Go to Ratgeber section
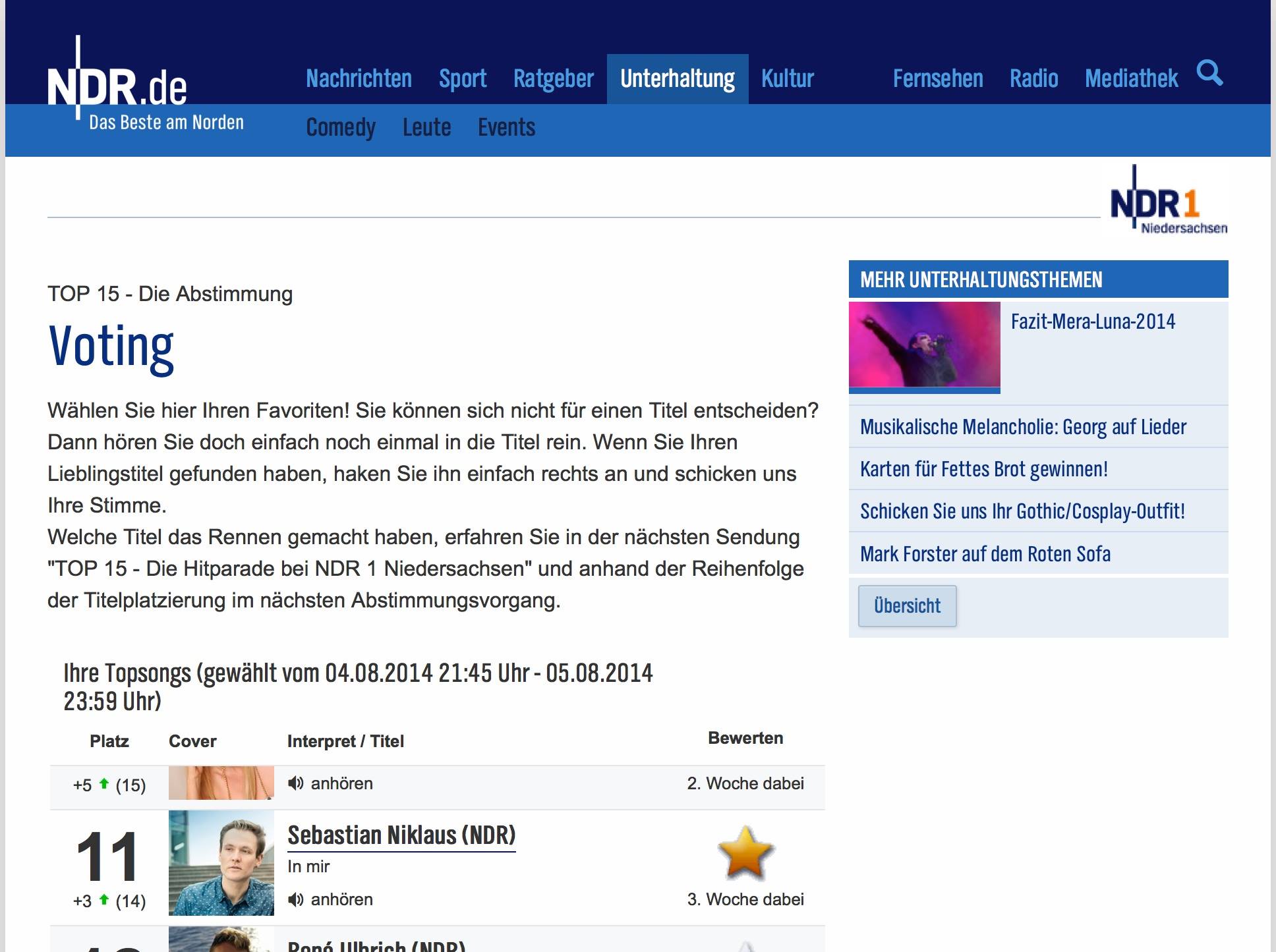 point(554,78)
